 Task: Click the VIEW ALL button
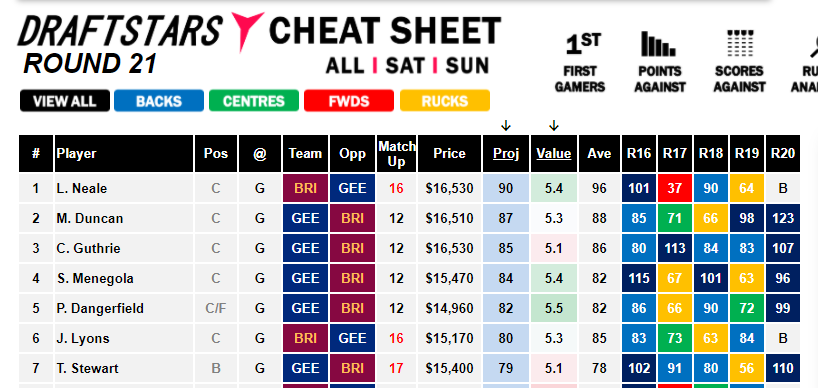(x=65, y=101)
